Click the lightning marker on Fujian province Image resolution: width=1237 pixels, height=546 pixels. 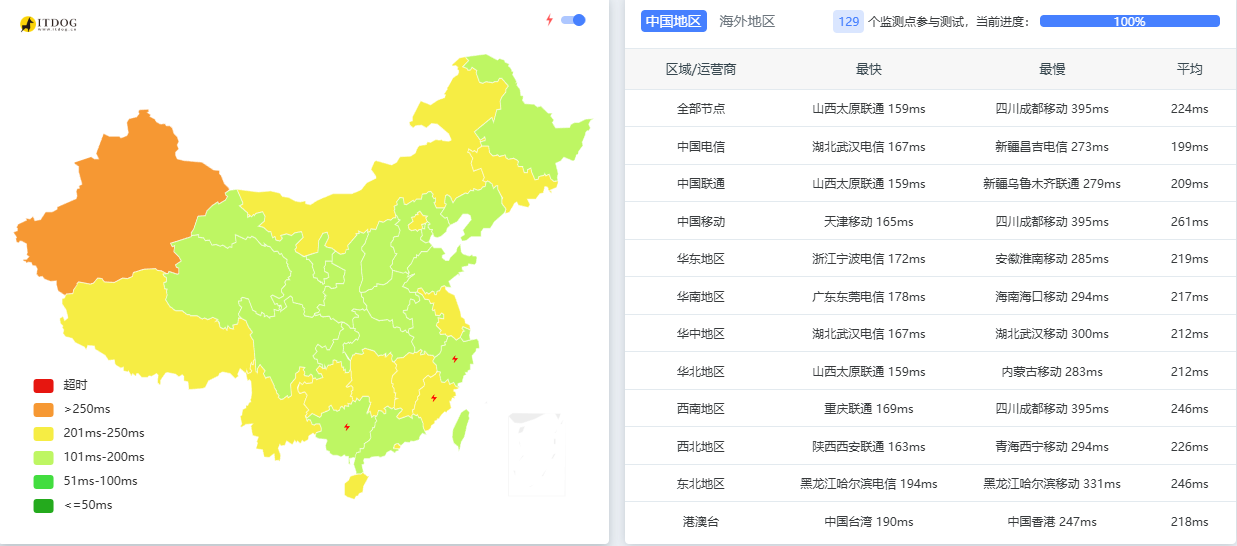click(434, 398)
